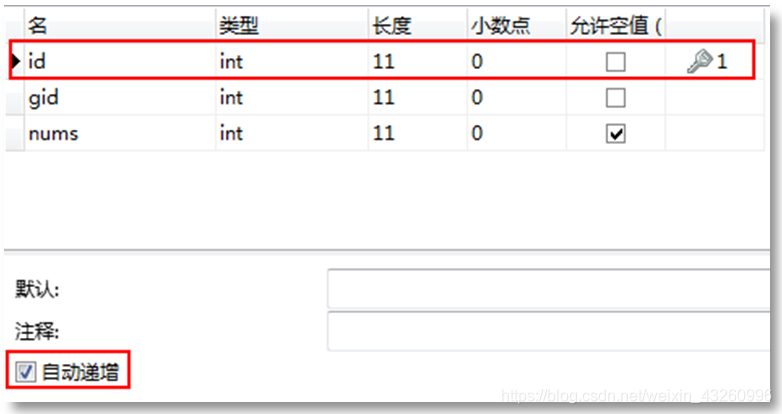Click the 注释 comment input field
Screen dimensions: 782x414
point(549,331)
